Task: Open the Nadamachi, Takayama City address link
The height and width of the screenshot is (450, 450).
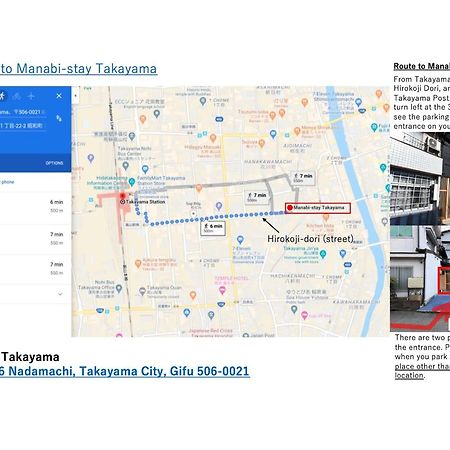Action: click(125, 371)
